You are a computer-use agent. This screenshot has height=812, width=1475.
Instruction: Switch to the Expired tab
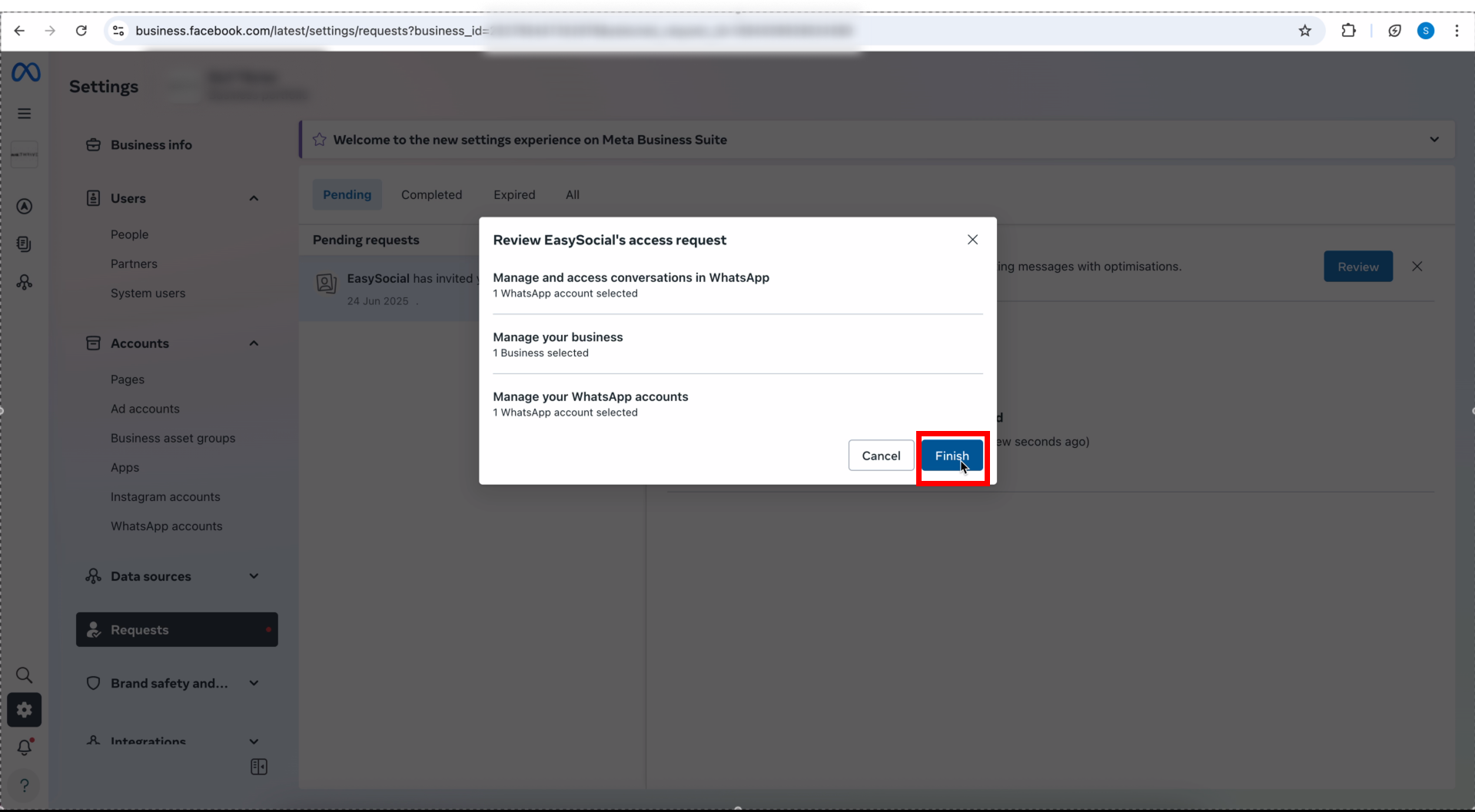514,194
